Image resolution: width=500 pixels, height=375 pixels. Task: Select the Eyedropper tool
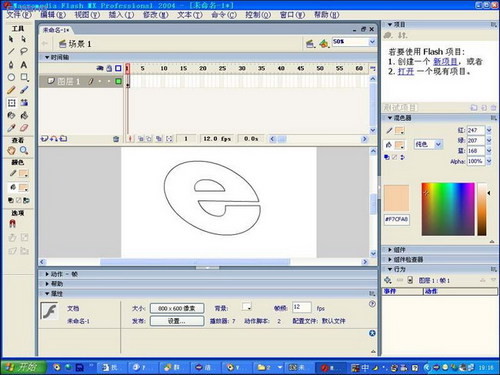(x=11, y=128)
